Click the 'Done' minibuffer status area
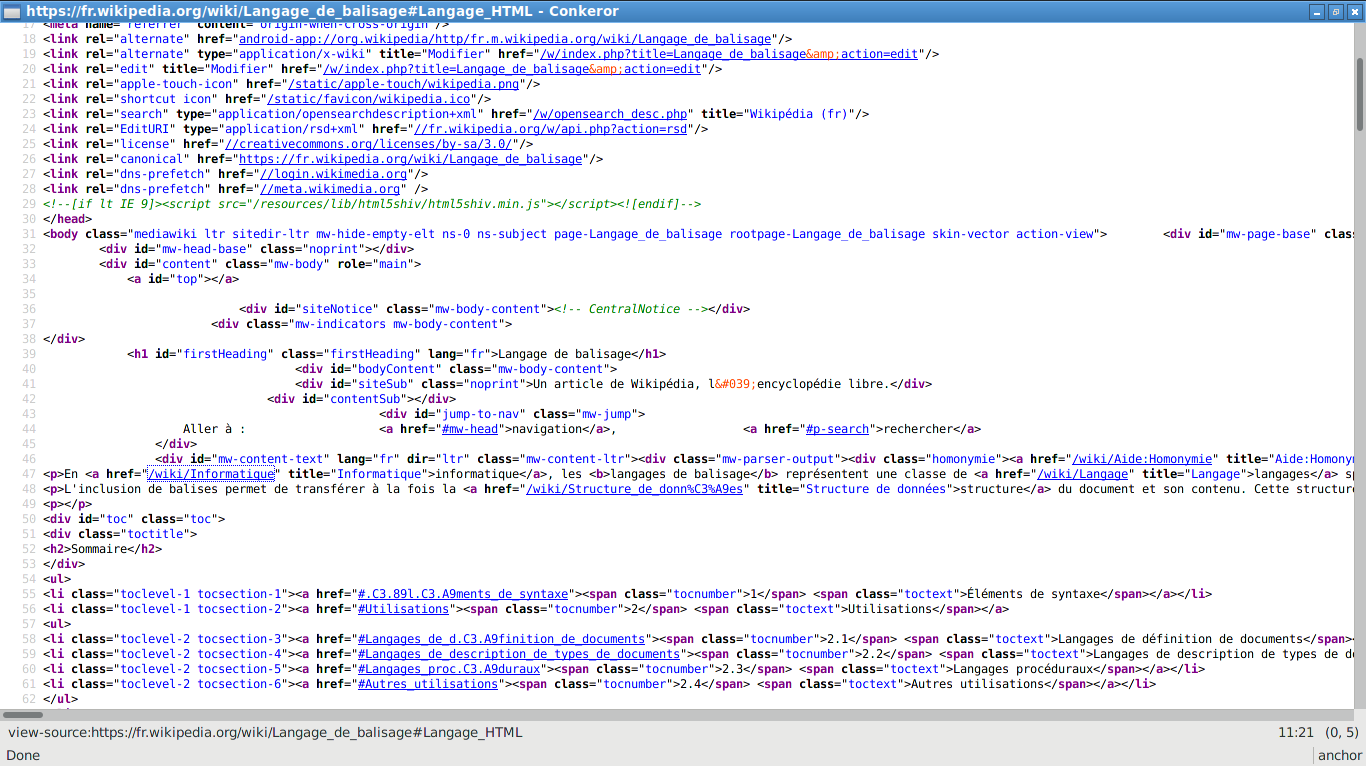Viewport: 1366px width, 766px height. coord(22,756)
